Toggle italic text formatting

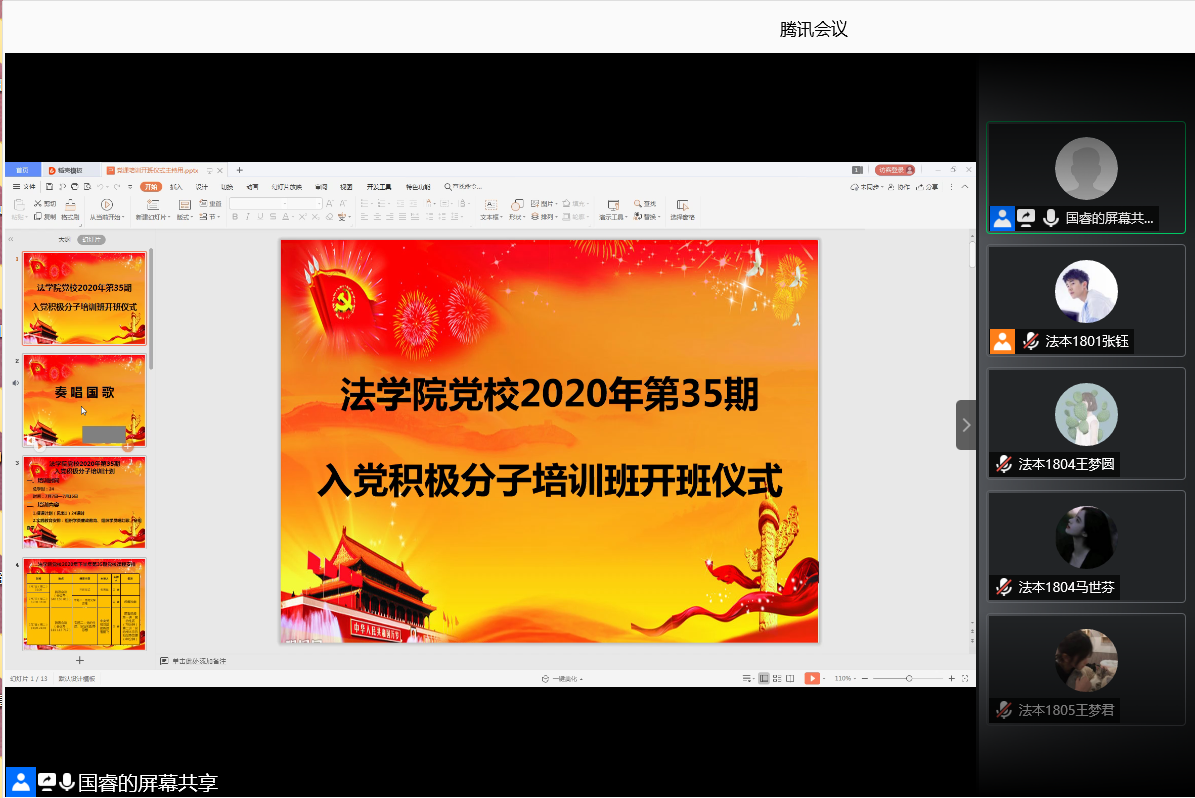pyautogui.click(x=247, y=217)
